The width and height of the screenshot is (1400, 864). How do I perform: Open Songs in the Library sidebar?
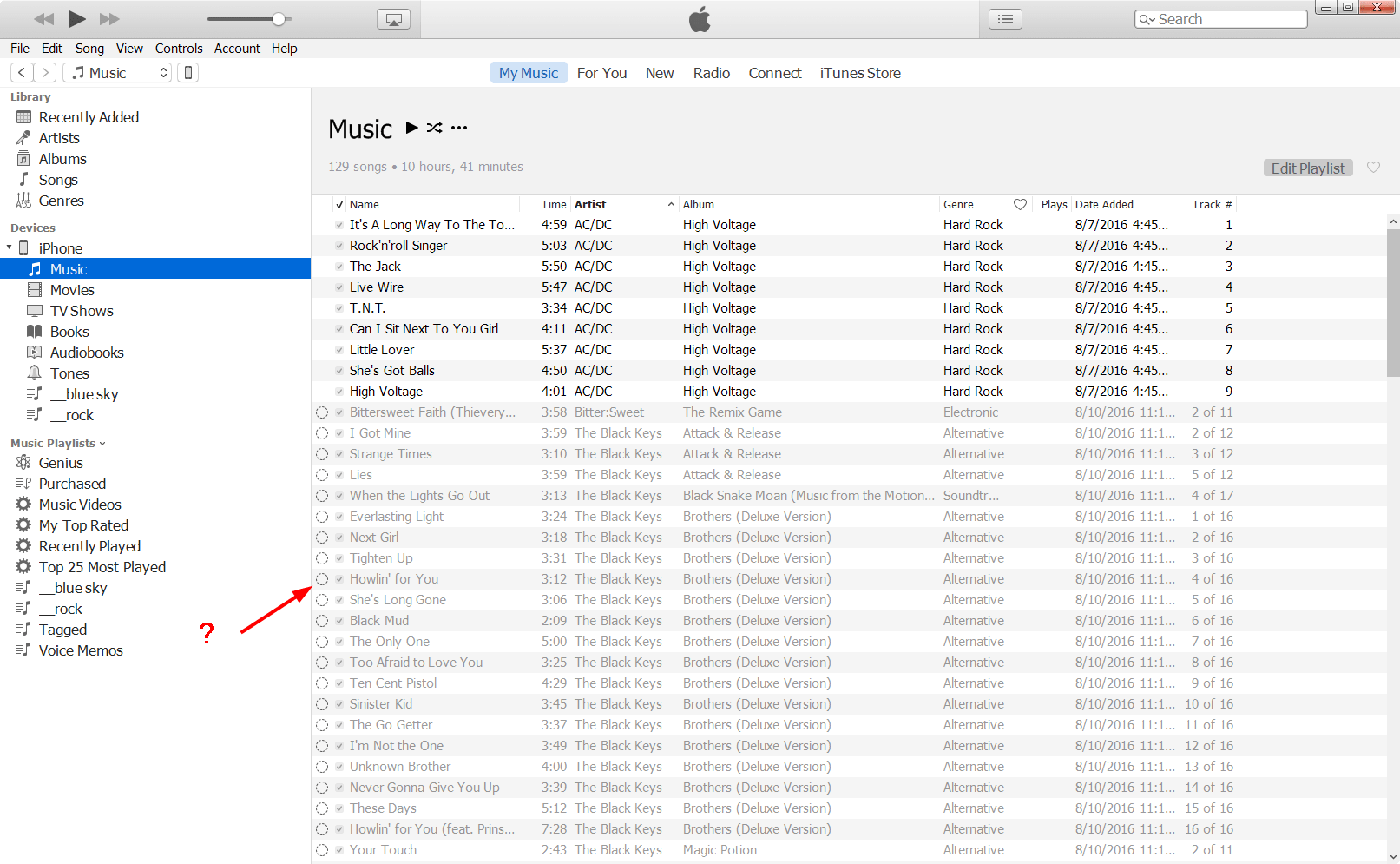point(58,180)
